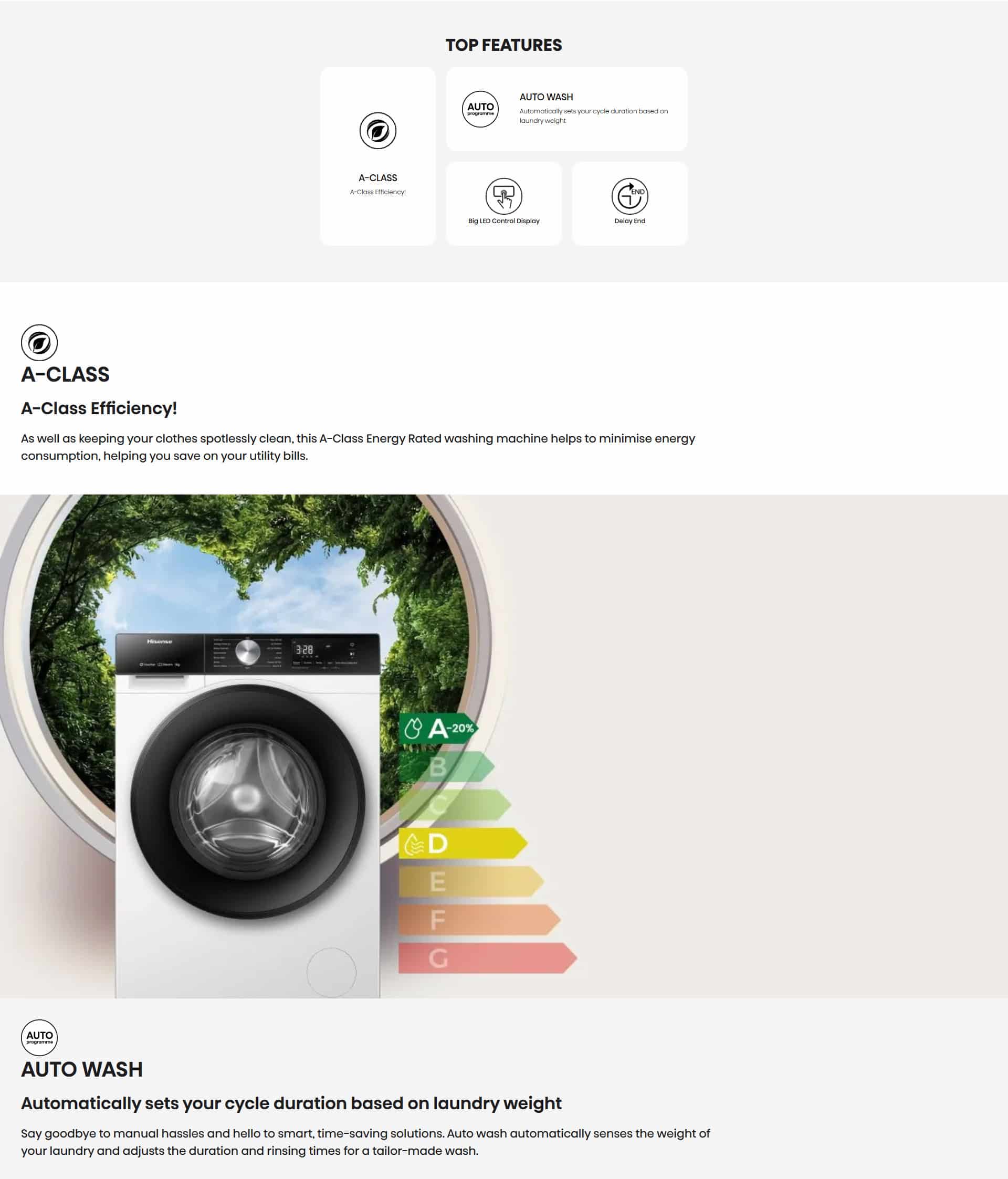
Task: Click the A-Class Efficiency! subheading
Action: click(99, 408)
